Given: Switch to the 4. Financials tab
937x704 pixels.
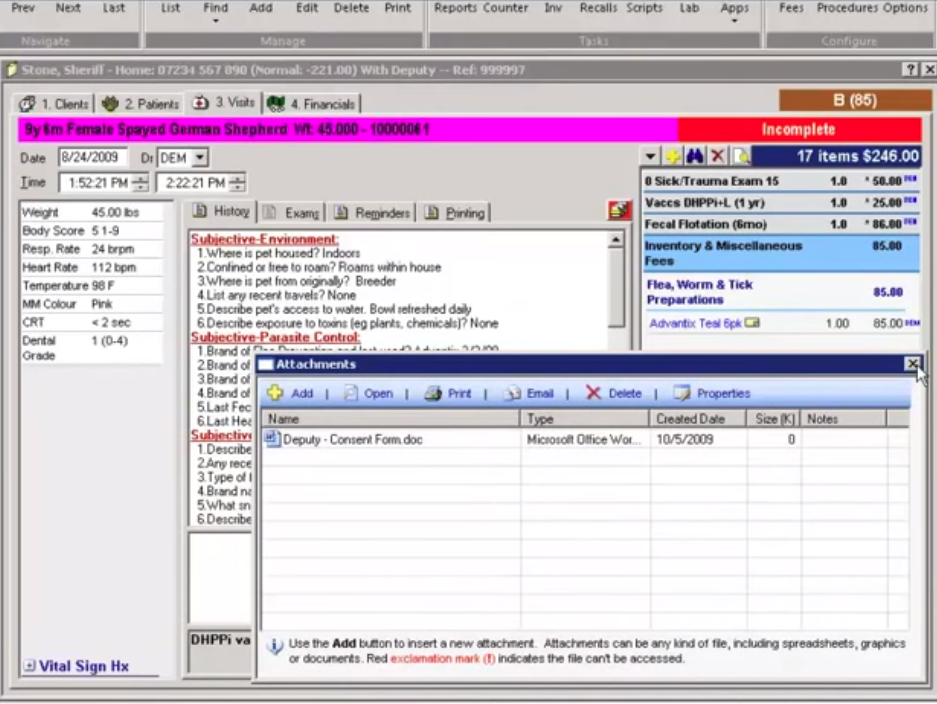Looking at the screenshot, I should (312, 104).
